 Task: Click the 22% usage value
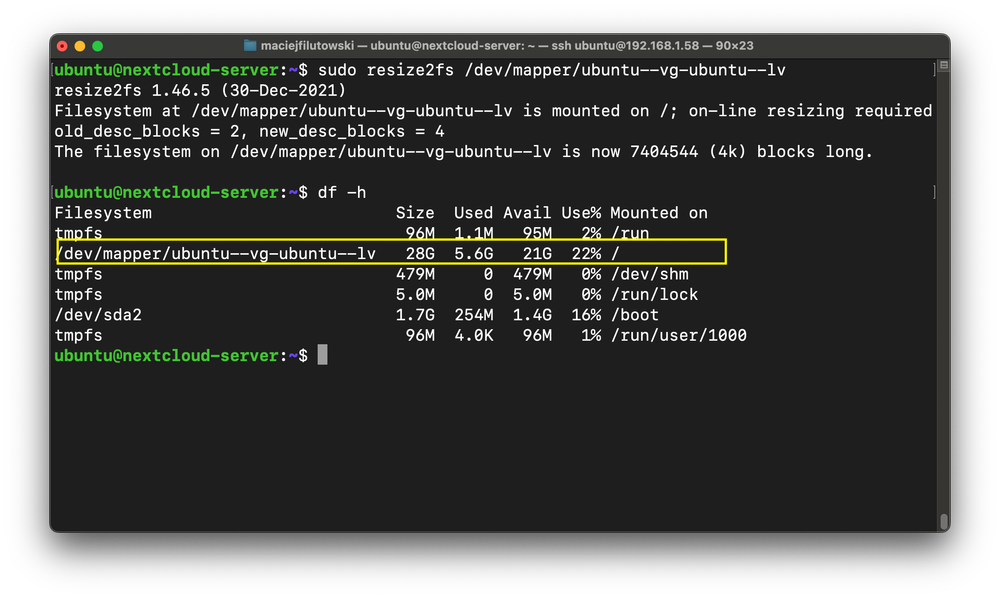click(585, 254)
